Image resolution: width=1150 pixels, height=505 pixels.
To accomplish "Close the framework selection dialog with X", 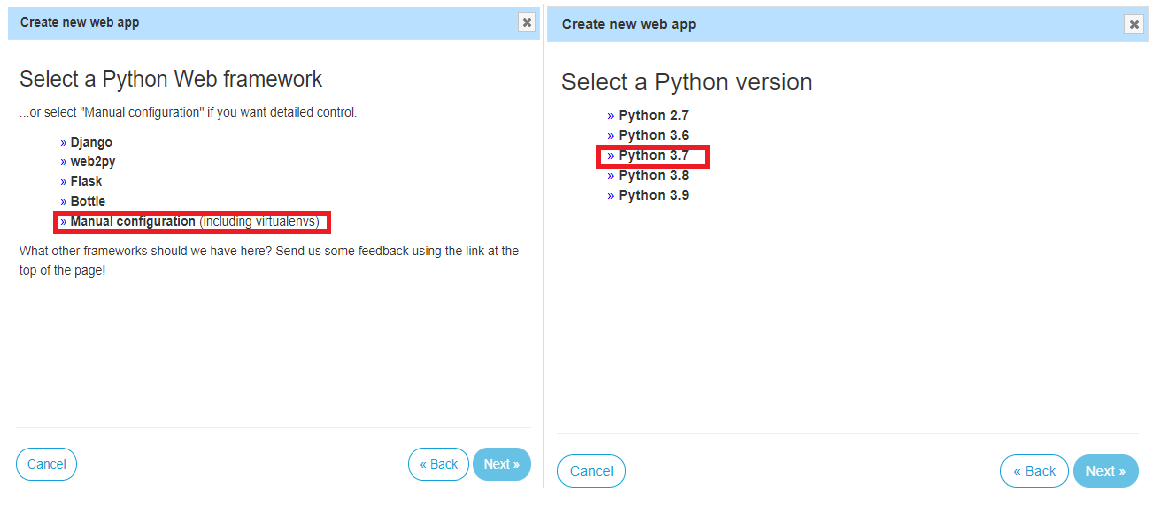I will click(x=527, y=22).
